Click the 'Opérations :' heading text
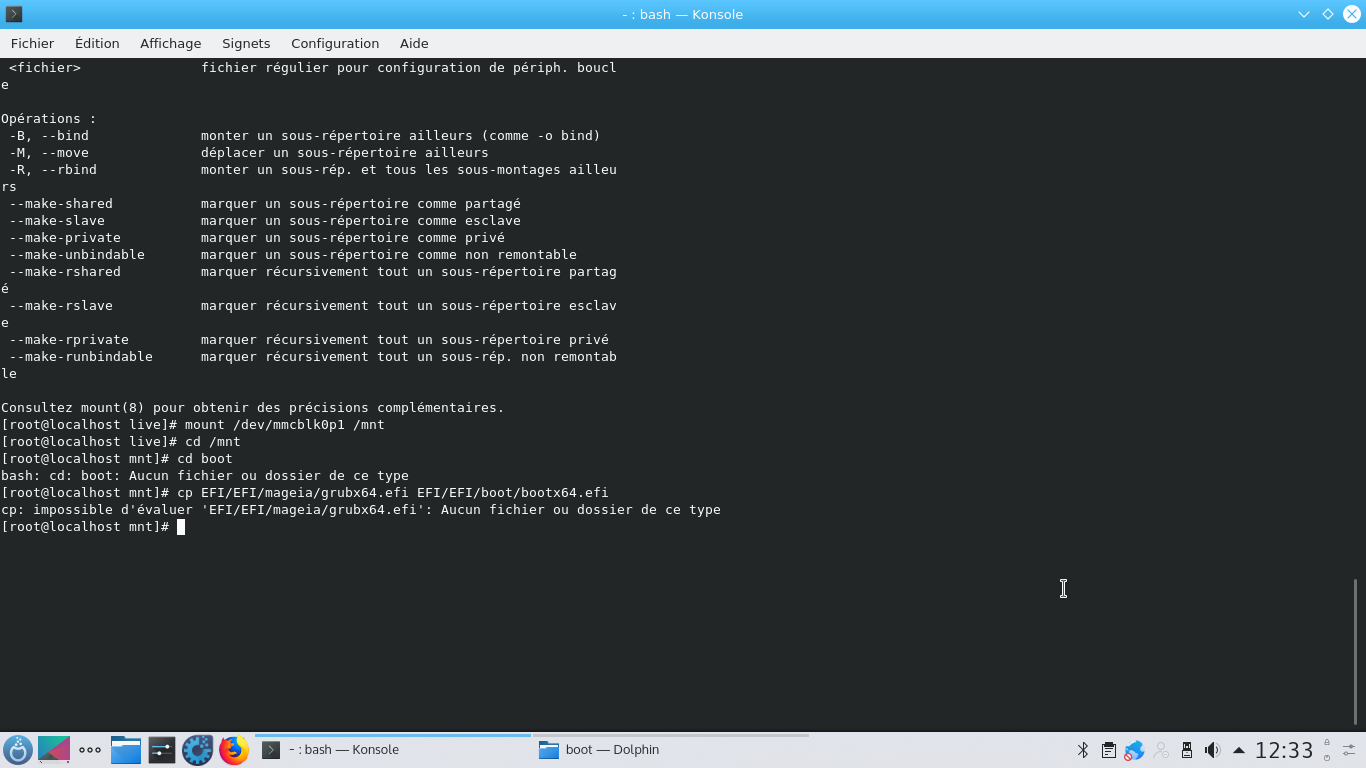Screen dimensions: 1366x768 [x=49, y=119]
